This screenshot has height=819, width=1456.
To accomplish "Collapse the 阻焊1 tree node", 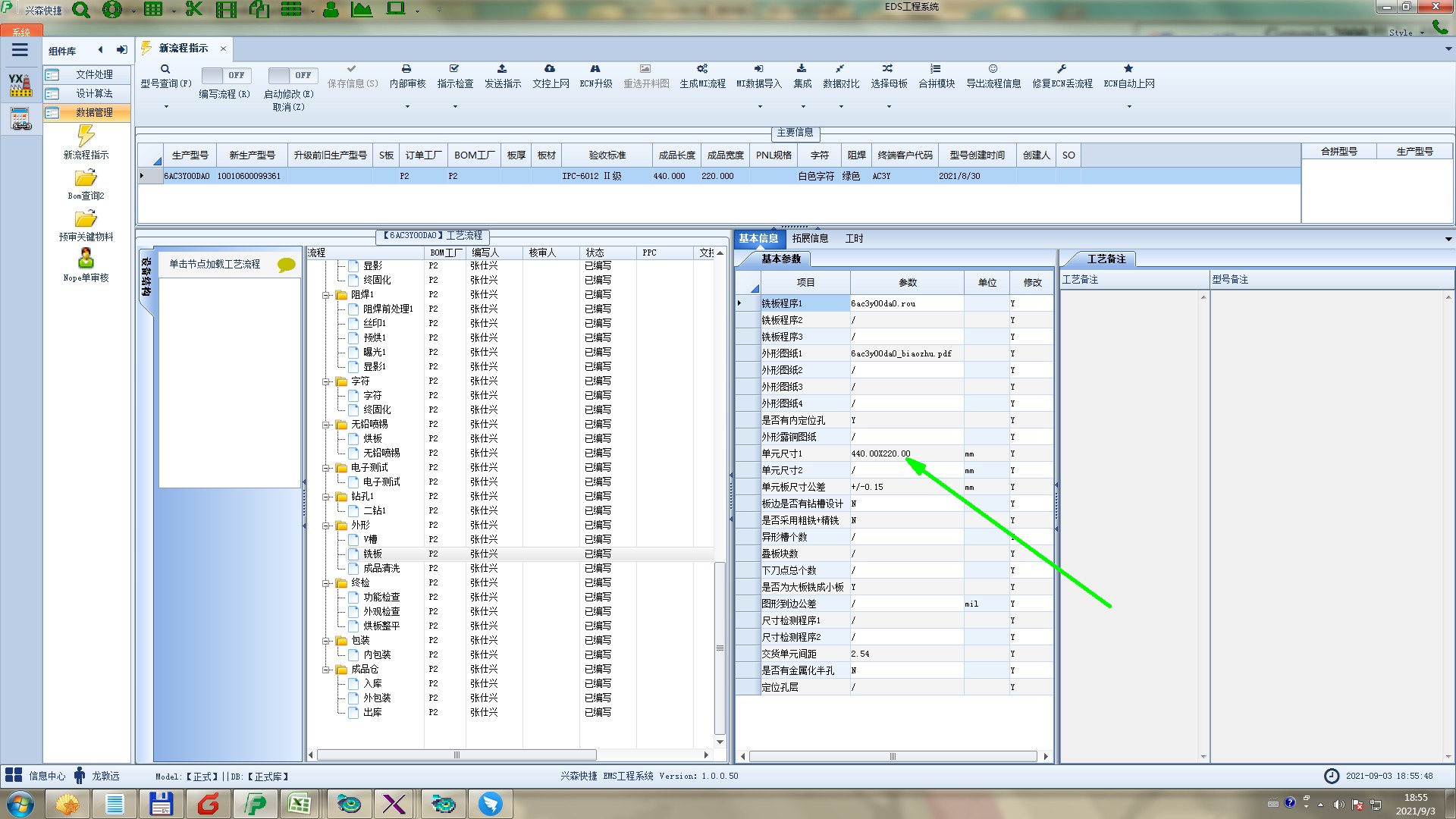I will coord(326,295).
